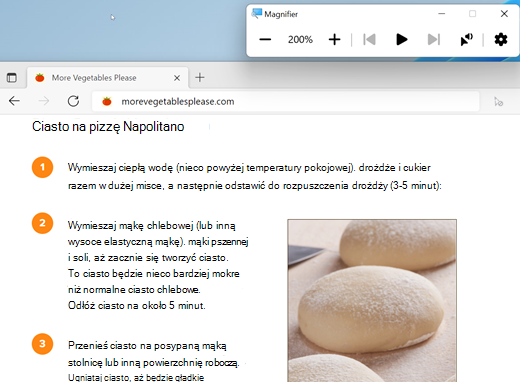Image resolution: width=520 pixels, height=382 pixels.
Task: Go forward in the browser
Action: (x=44, y=101)
